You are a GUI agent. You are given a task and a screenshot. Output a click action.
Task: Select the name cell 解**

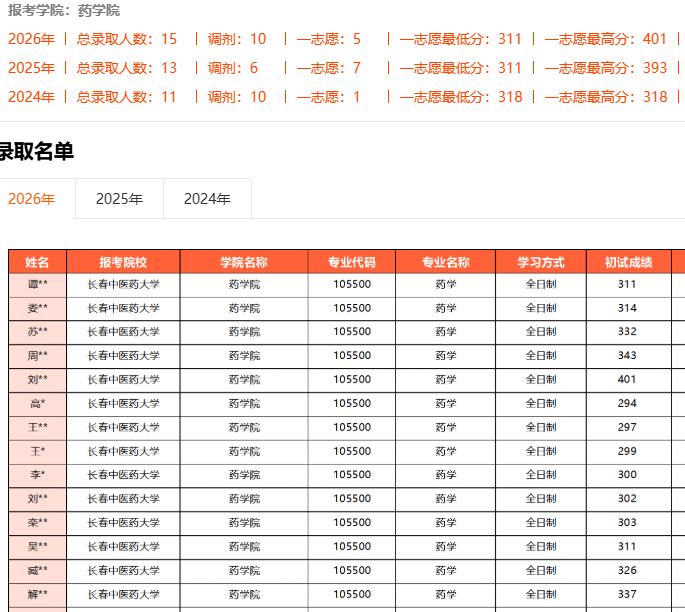coord(37,594)
